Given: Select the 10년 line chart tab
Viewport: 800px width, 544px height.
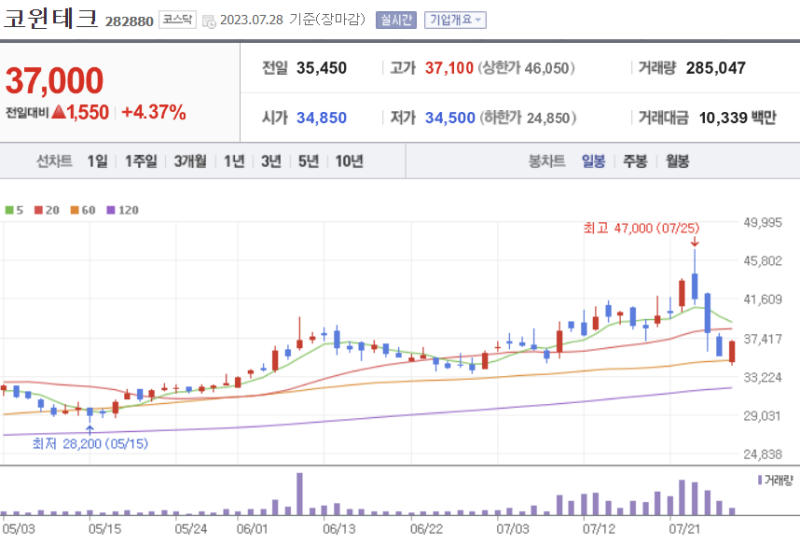Looking at the screenshot, I should click(349, 161).
